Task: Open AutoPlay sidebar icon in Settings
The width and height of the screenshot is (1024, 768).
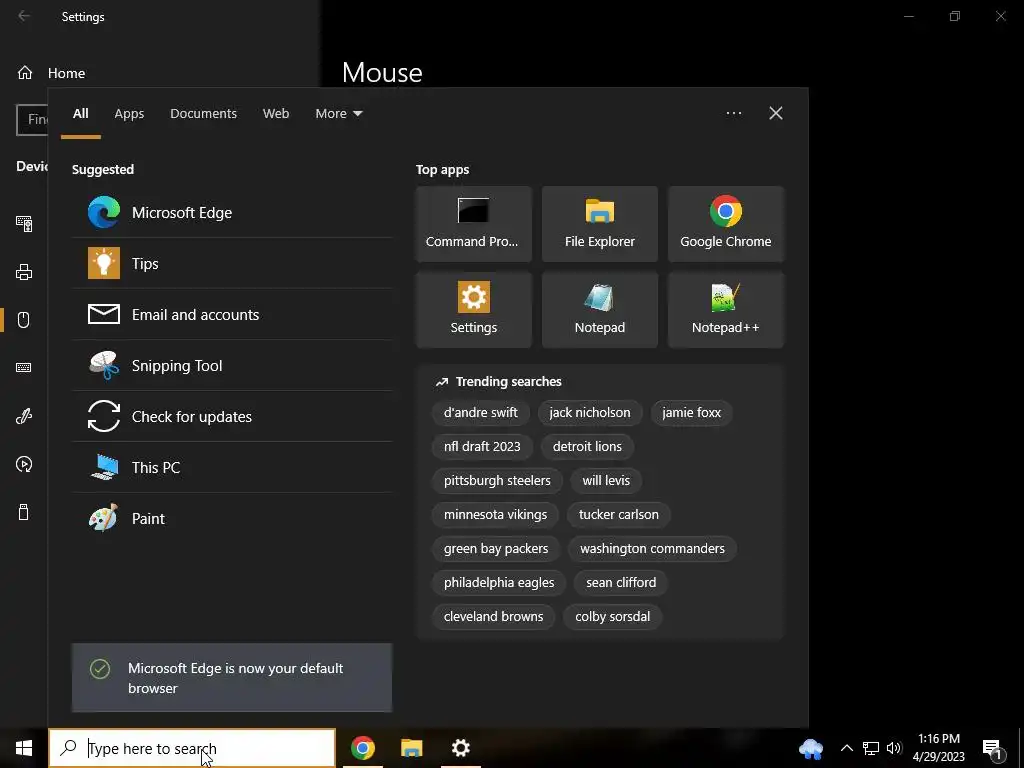Action: 24,464
